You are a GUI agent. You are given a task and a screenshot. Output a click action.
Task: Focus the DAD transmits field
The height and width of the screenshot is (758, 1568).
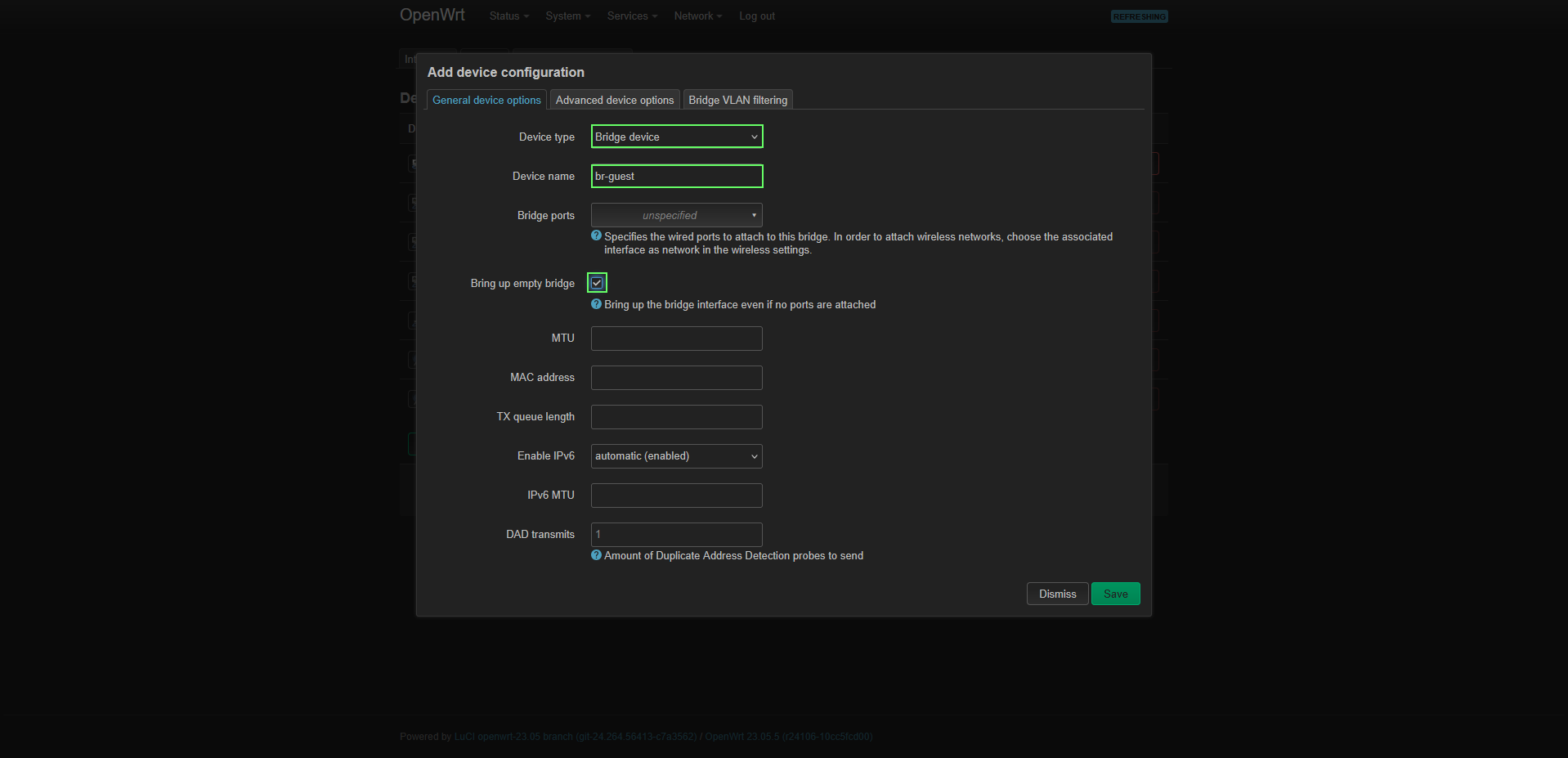click(x=677, y=535)
